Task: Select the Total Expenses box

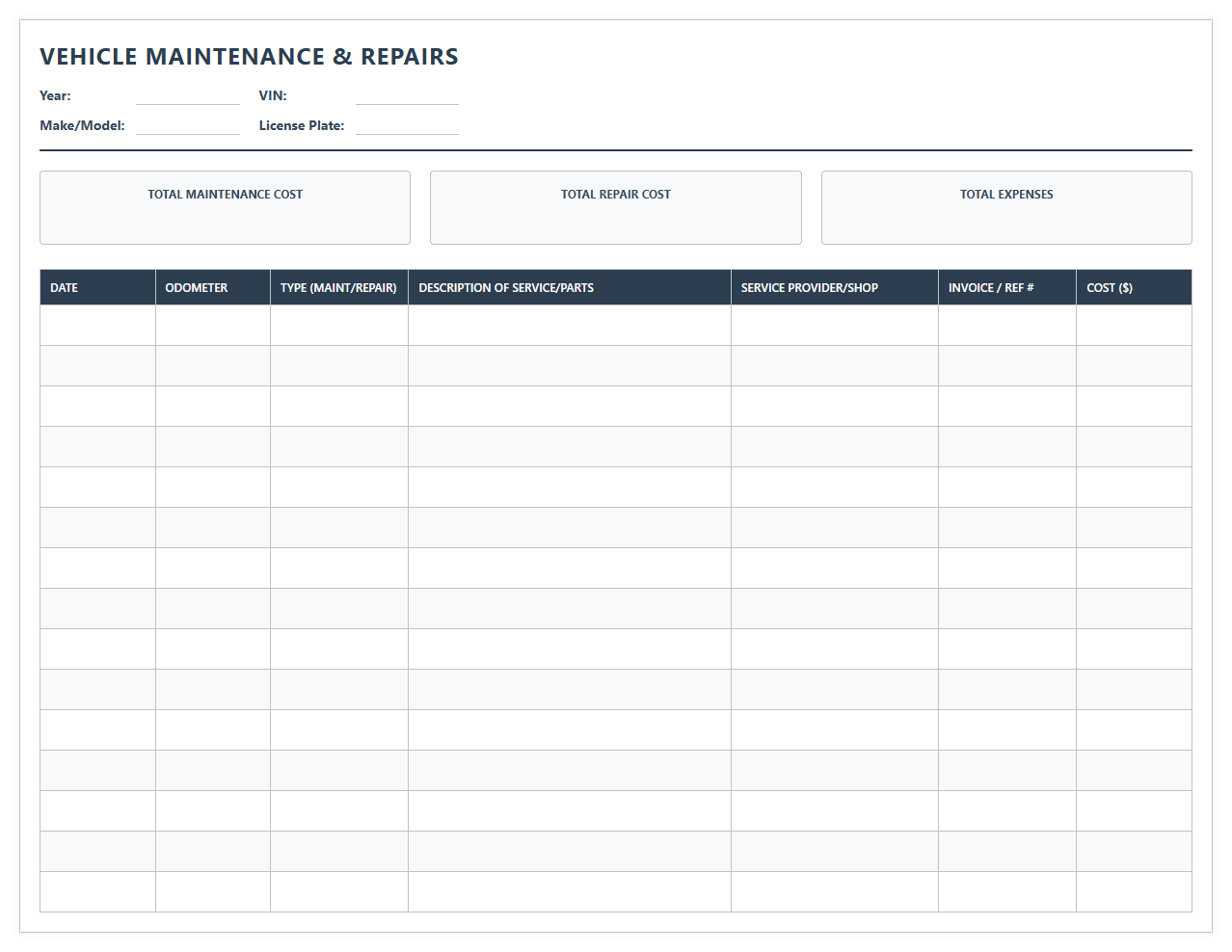Action: click(x=1006, y=207)
